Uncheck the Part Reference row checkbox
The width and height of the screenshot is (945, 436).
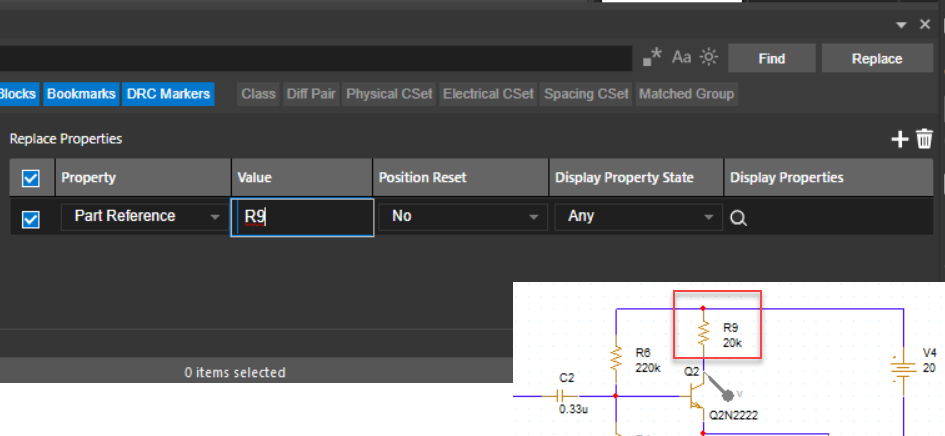[x=31, y=217]
